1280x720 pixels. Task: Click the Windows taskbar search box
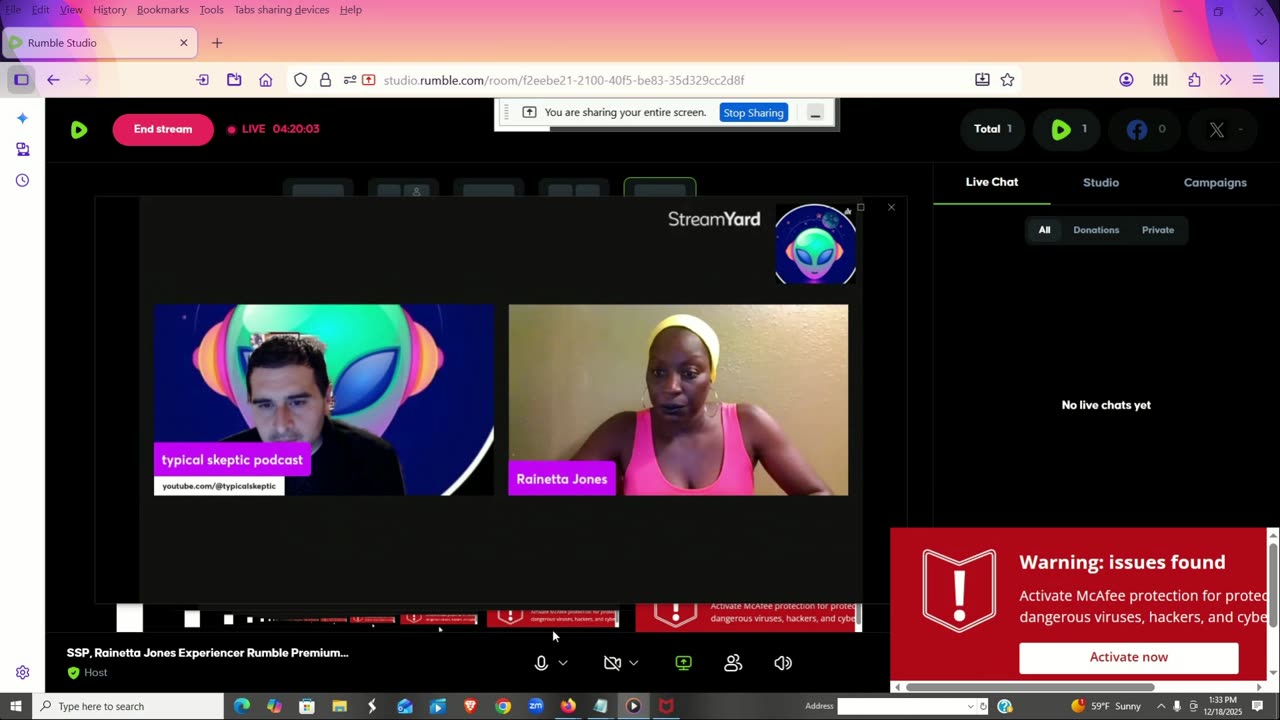[x=128, y=706]
